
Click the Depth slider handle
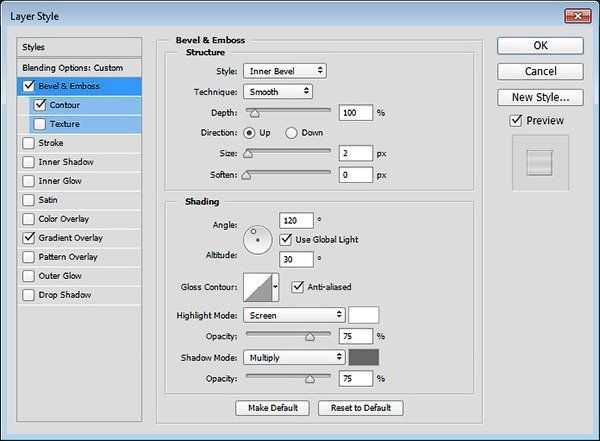(255, 114)
